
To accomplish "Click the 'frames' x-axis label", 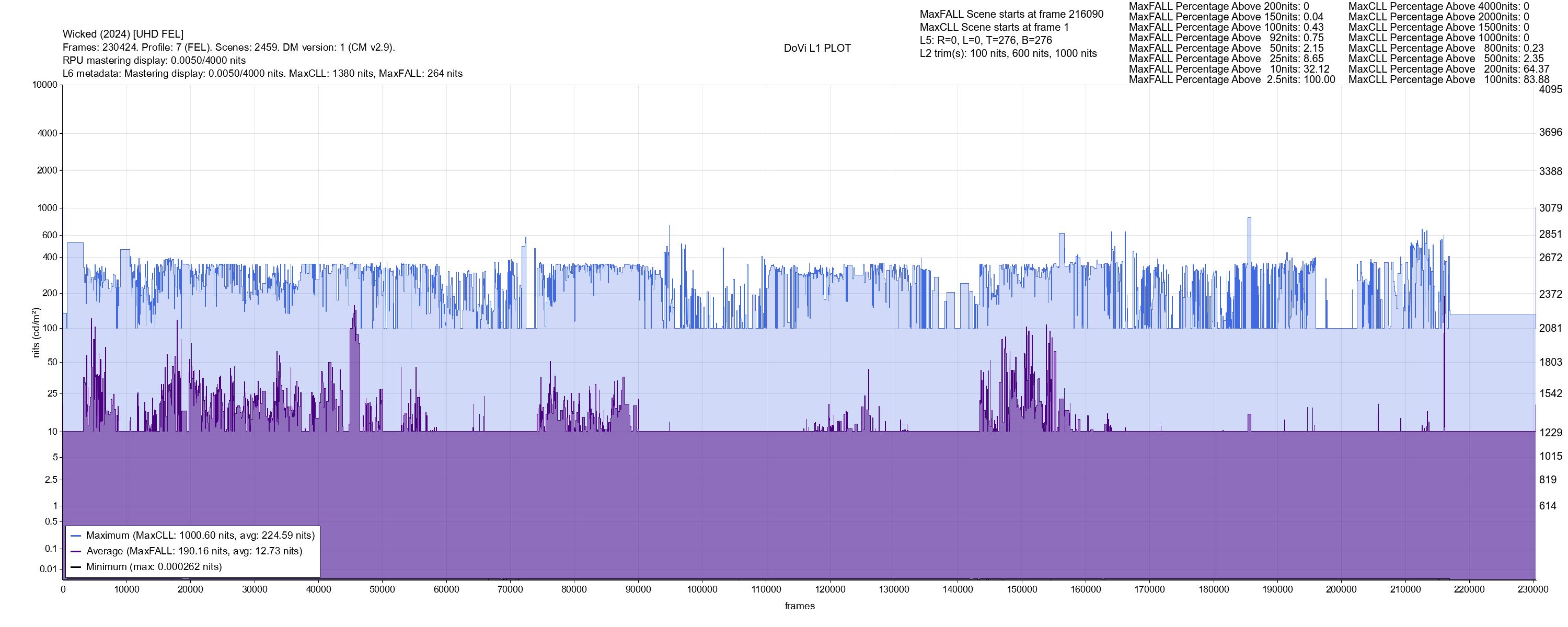I will click(799, 606).
